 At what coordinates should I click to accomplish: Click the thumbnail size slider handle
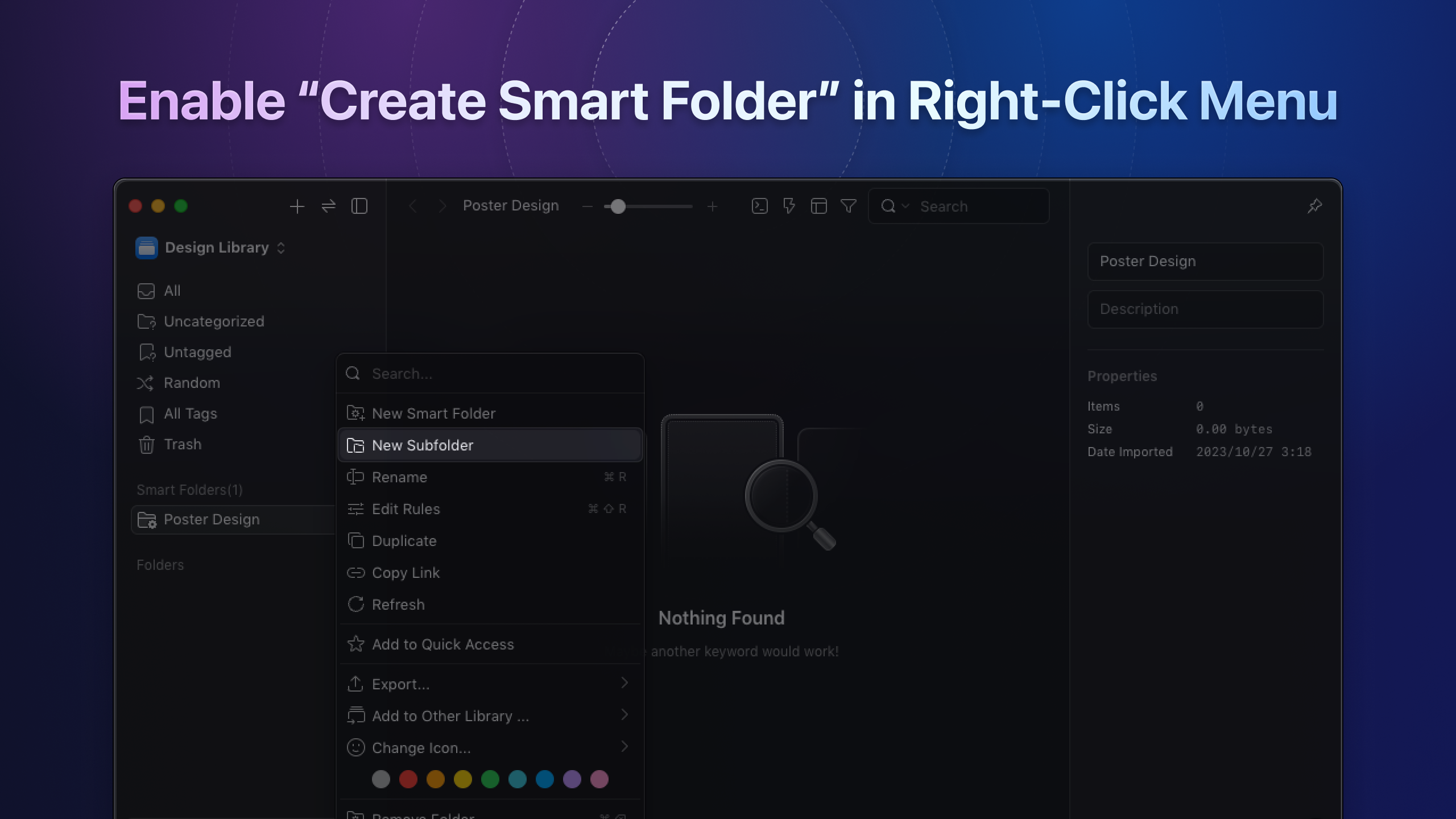click(618, 206)
